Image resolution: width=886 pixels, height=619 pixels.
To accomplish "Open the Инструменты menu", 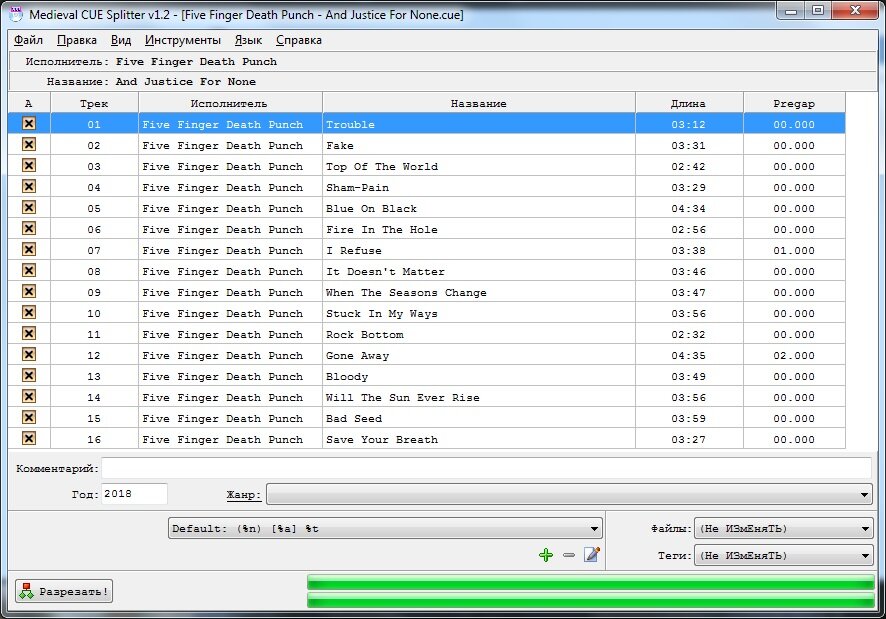I will [x=183, y=40].
